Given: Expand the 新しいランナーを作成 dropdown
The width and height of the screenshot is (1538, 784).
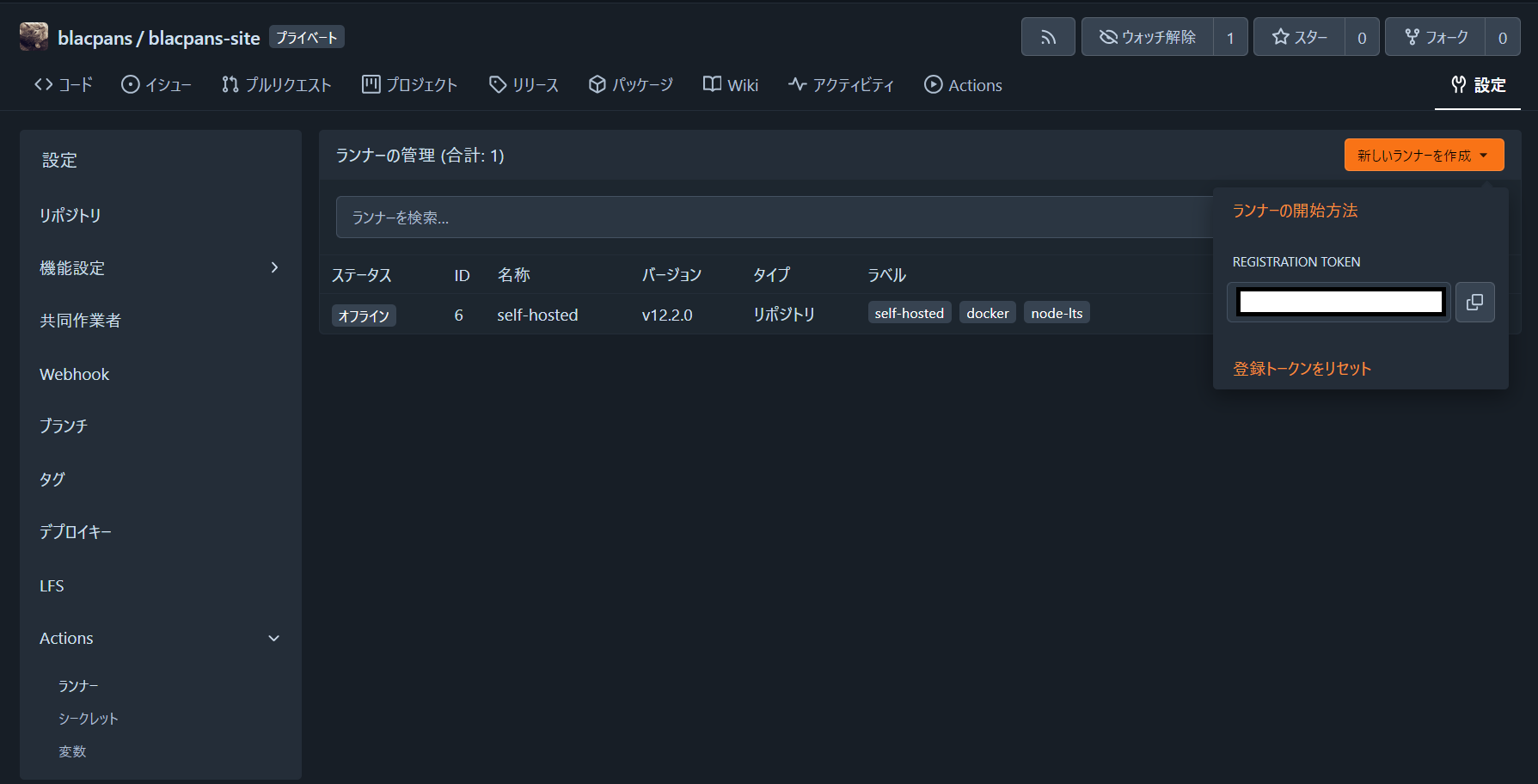Looking at the screenshot, I should (1485, 155).
